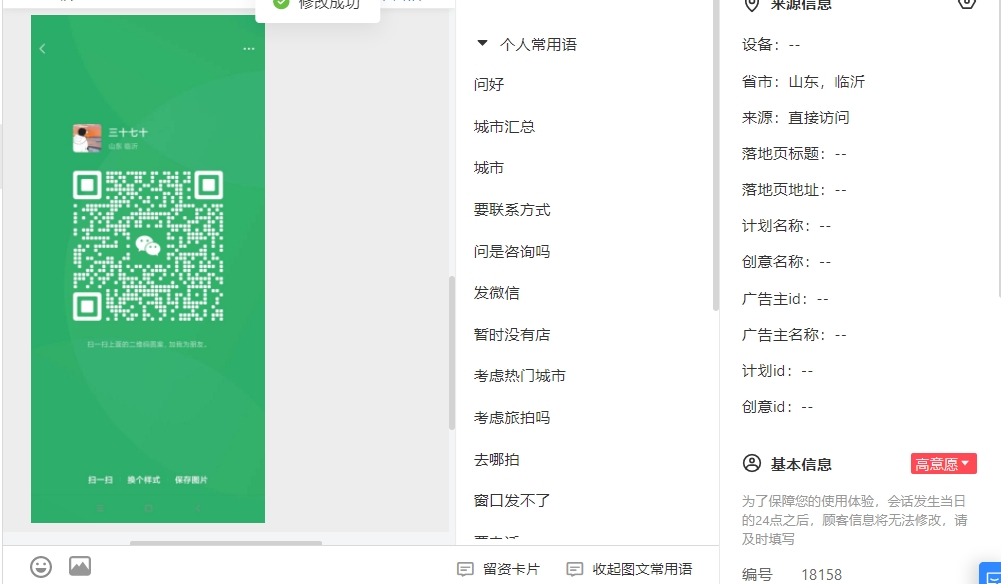Click the 留资卡片 card icon
Image resolution: width=1001 pixels, height=584 pixels.
pyautogui.click(x=465, y=569)
